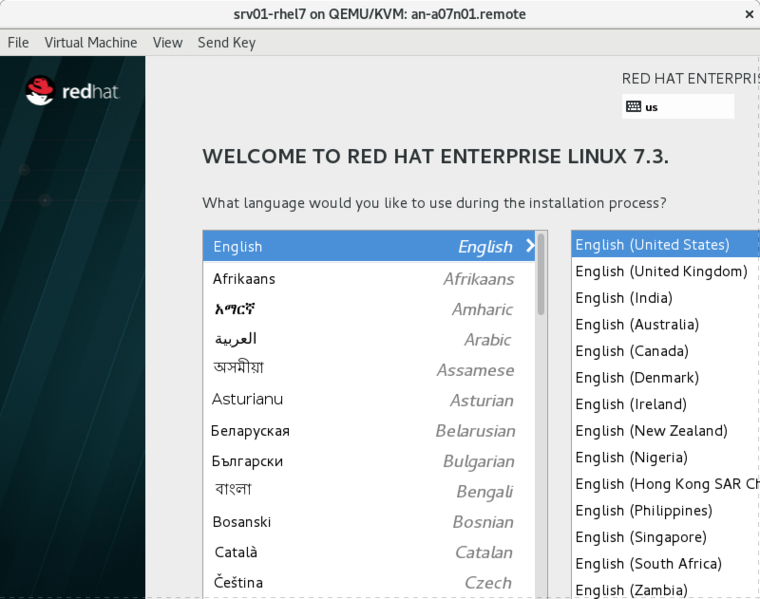The image size is (760, 599).
Task: Open the Virtual Machine menu
Action: pos(90,42)
